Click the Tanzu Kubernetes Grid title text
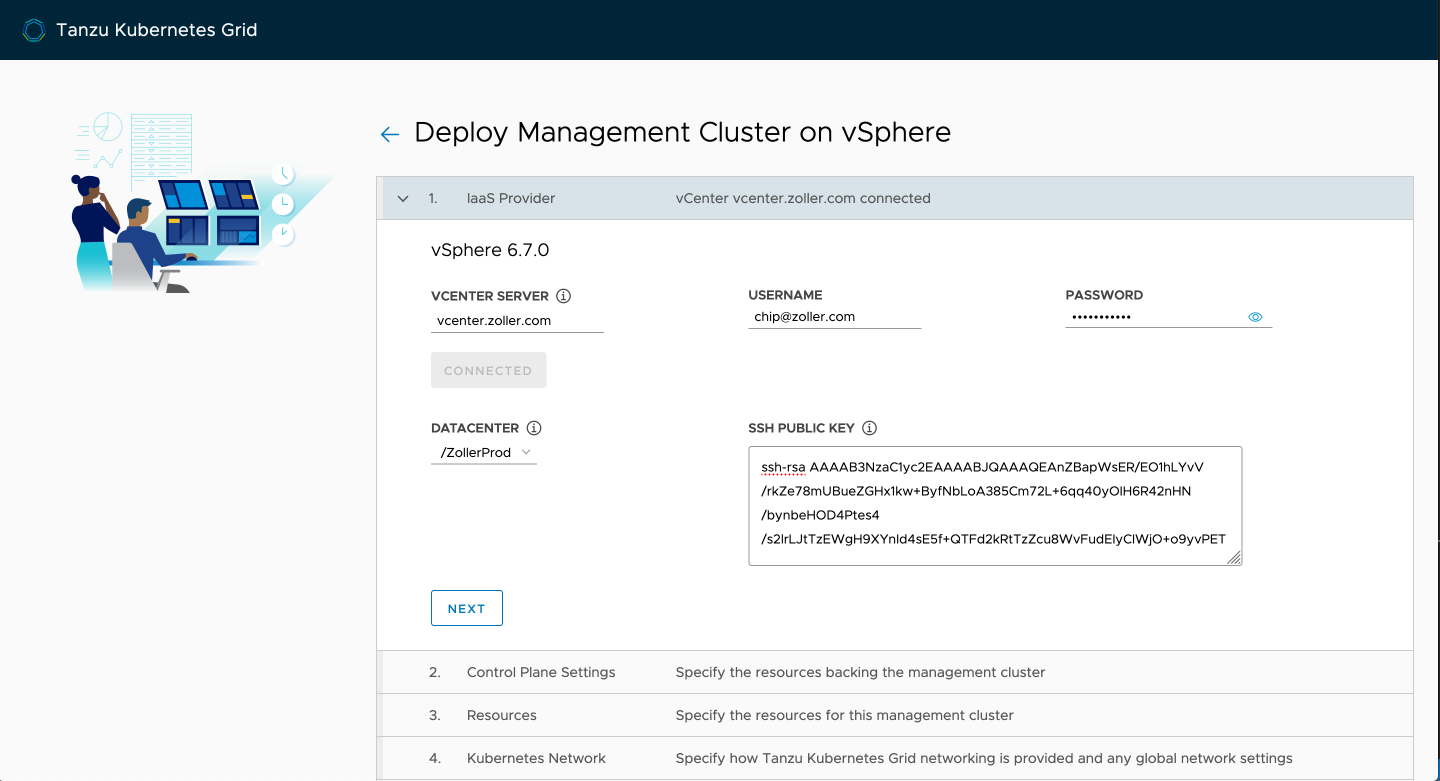 tap(157, 30)
